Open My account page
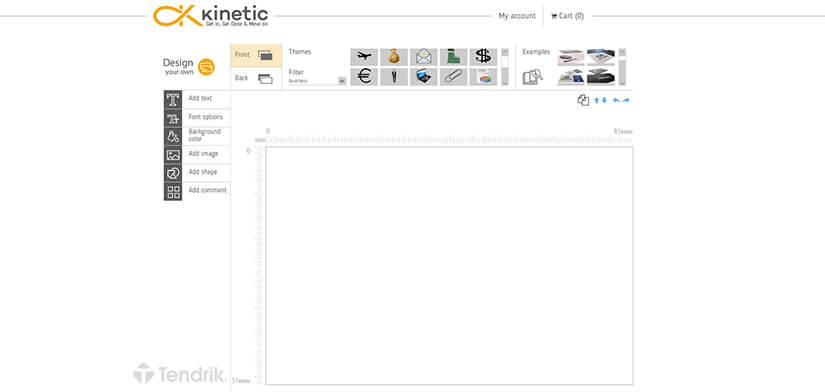The width and height of the screenshot is (825, 392). point(517,16)
